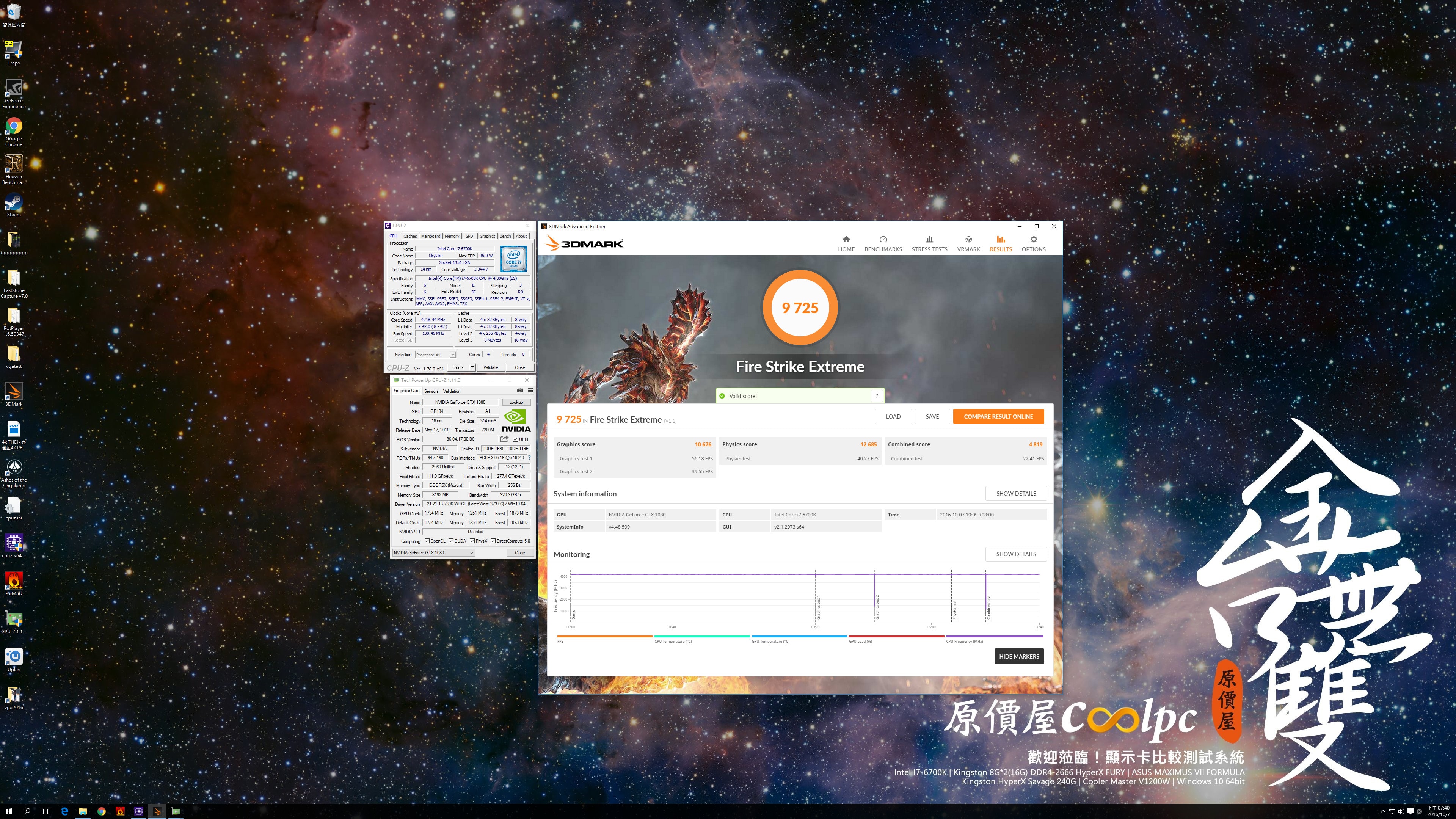Switch to the Validation tab in GPU-Z
Screen dimensions: 1456x819
click(452, 391)
